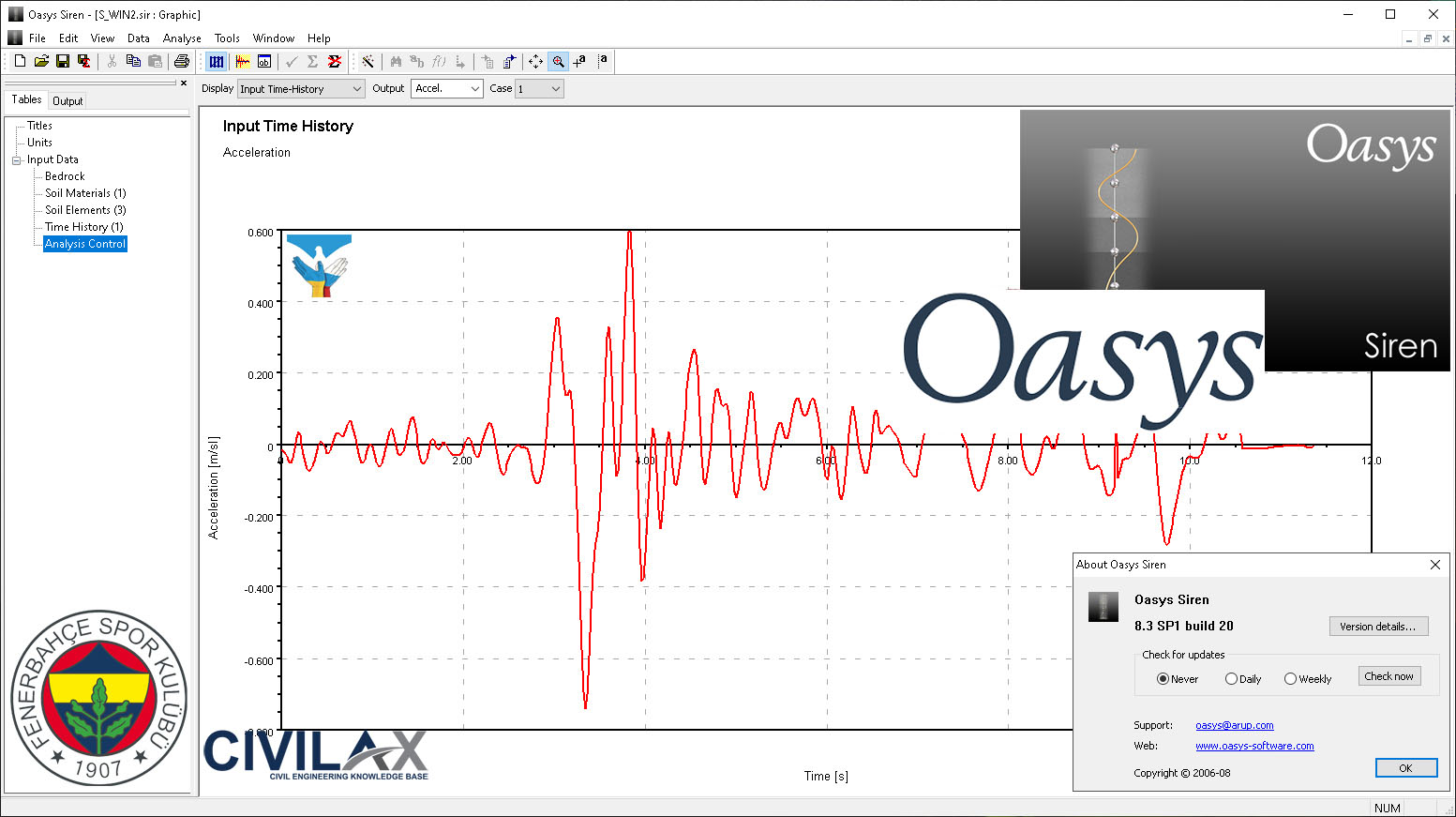Click the Check now button
Viewport: 1456px width, 817px height.
(x=1389, y=675)
